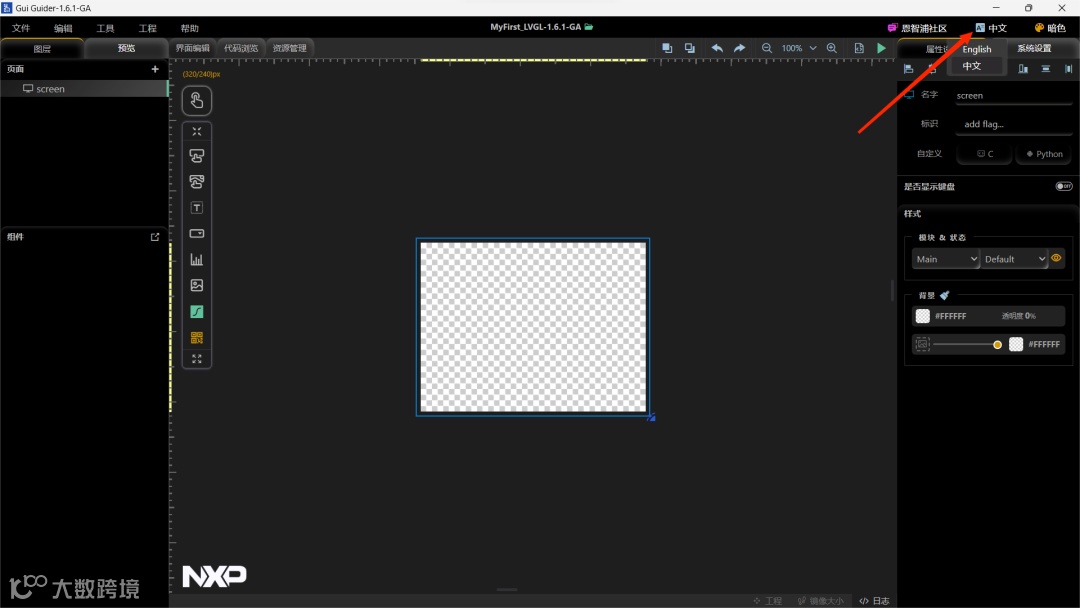Redo the last action
Viewport: 1080px width, 608px height.
739,48
